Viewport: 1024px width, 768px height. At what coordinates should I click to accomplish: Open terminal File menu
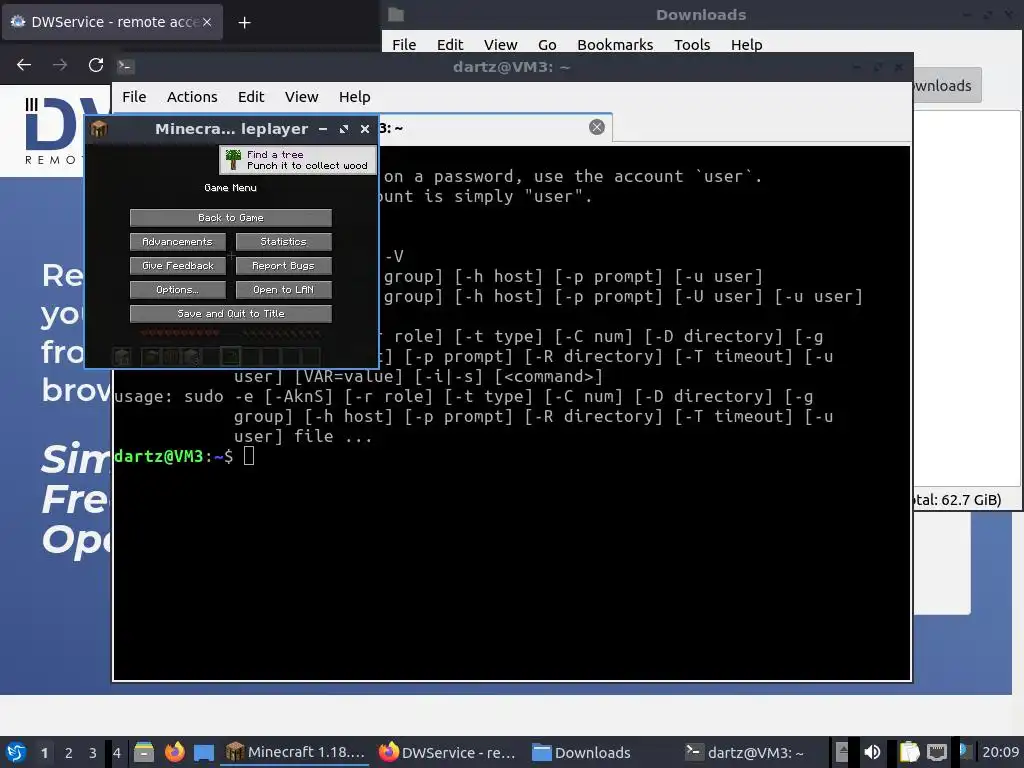pos(134,97)
